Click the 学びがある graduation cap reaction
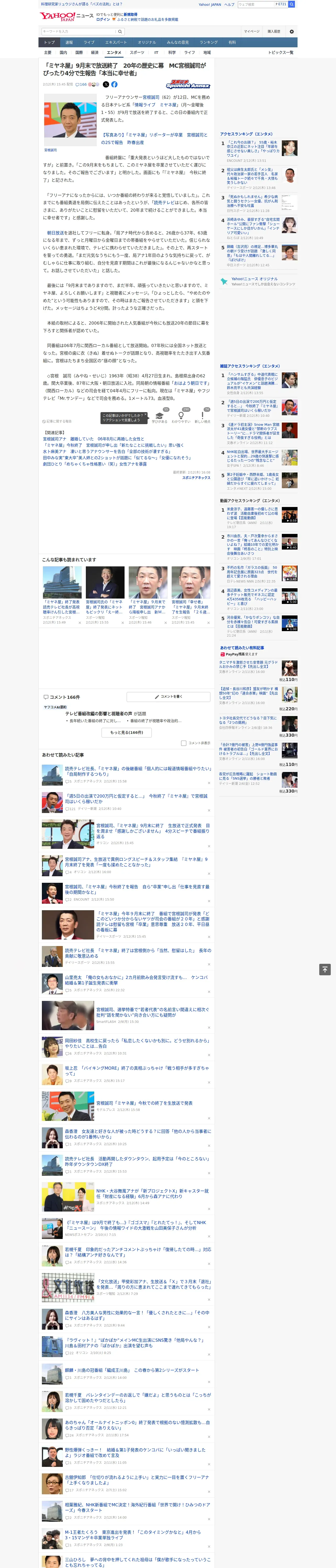336x1568 pixels. [x=160, y=416]
